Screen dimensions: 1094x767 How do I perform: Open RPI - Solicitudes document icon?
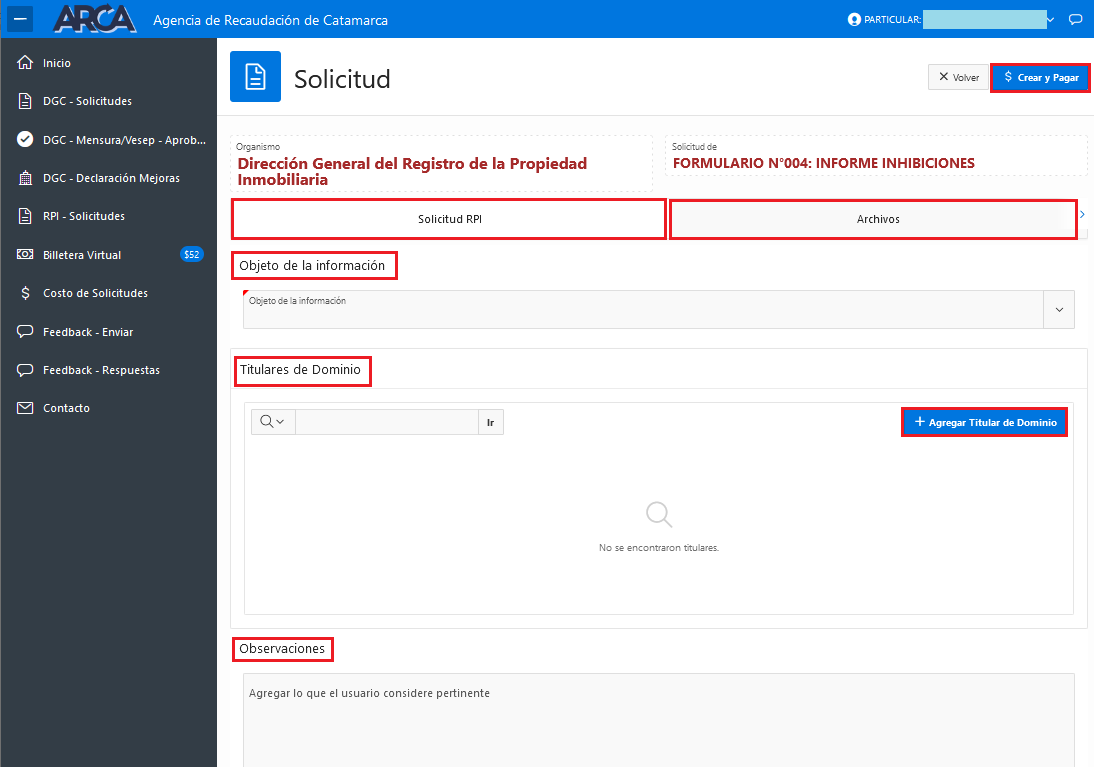tap(25, 216)
